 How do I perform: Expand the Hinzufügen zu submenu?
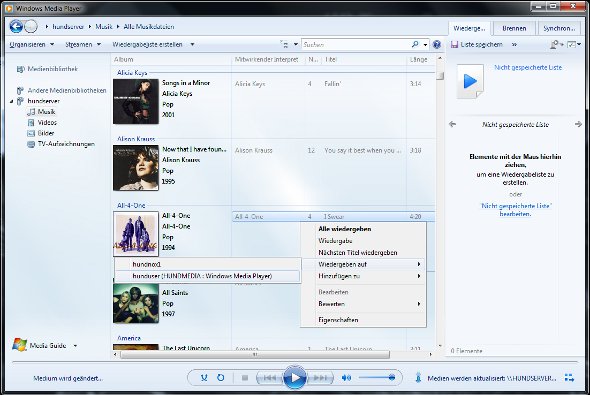pyautogui.click(x=363, y=276)
